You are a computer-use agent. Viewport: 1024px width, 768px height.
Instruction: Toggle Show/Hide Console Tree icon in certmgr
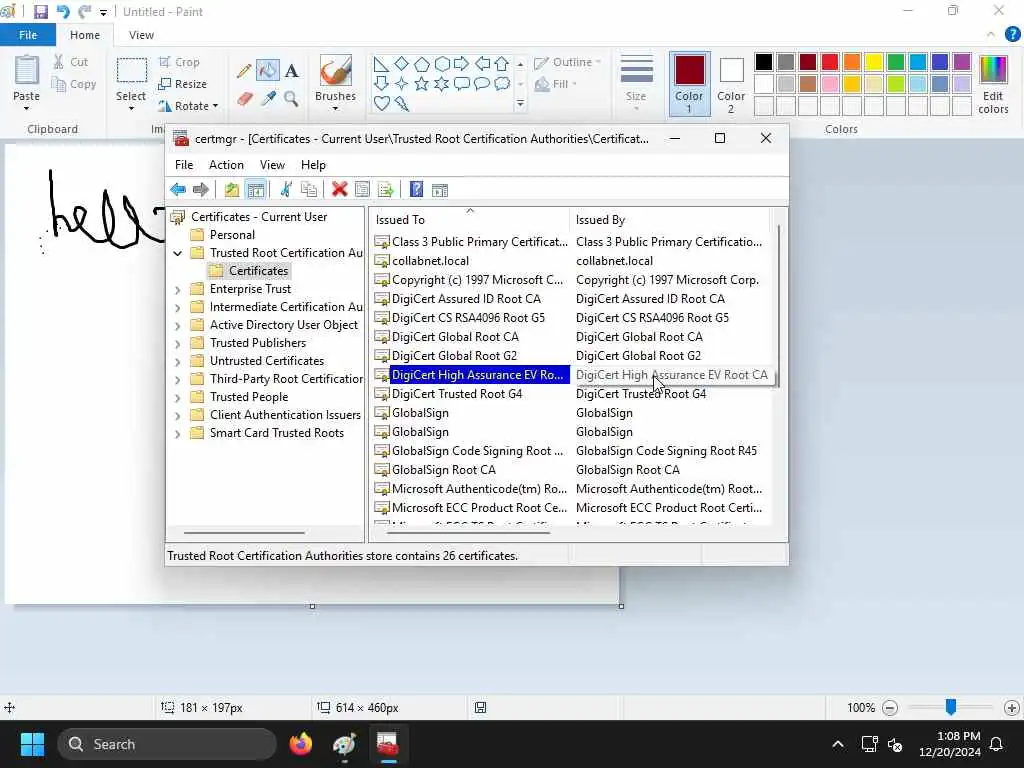tap(256, 190)
